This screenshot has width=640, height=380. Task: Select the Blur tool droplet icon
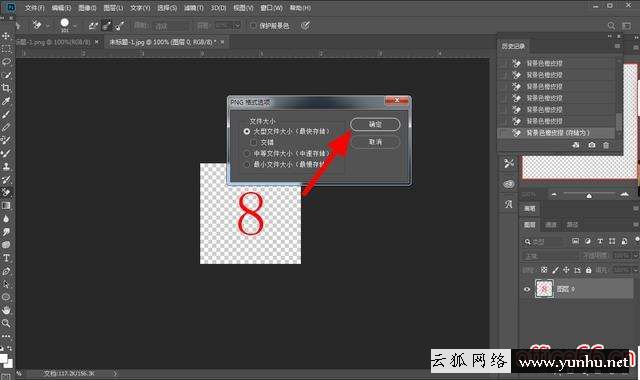(x=6, y=218)
